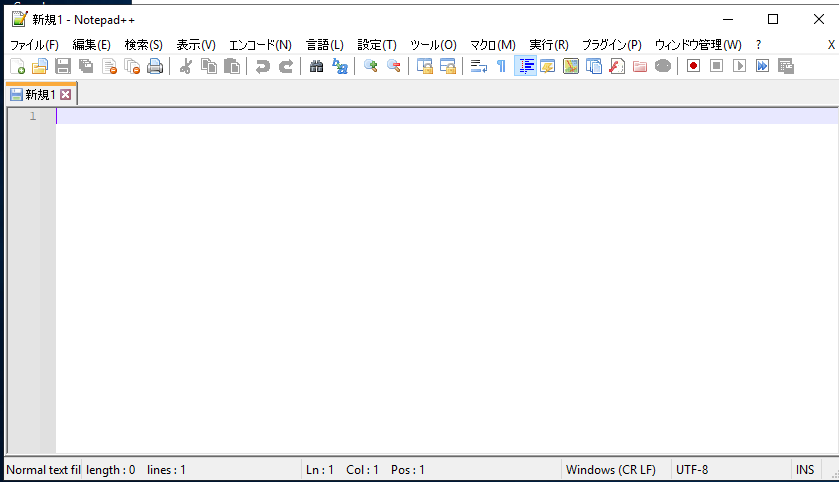Click the Redo arrow icon
839x482 pixels.
click(x=286, y=66)
